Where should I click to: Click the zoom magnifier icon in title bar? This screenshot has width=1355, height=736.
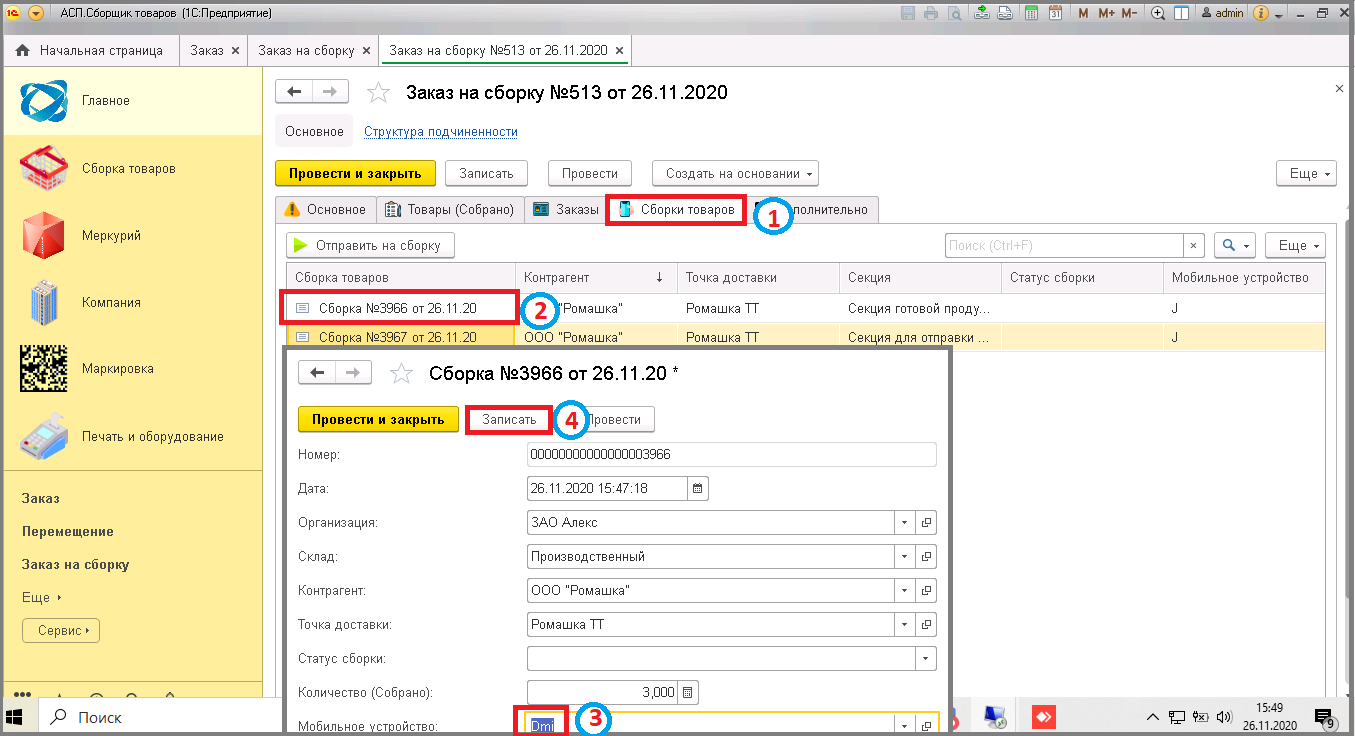click(x=1158, y=13)
